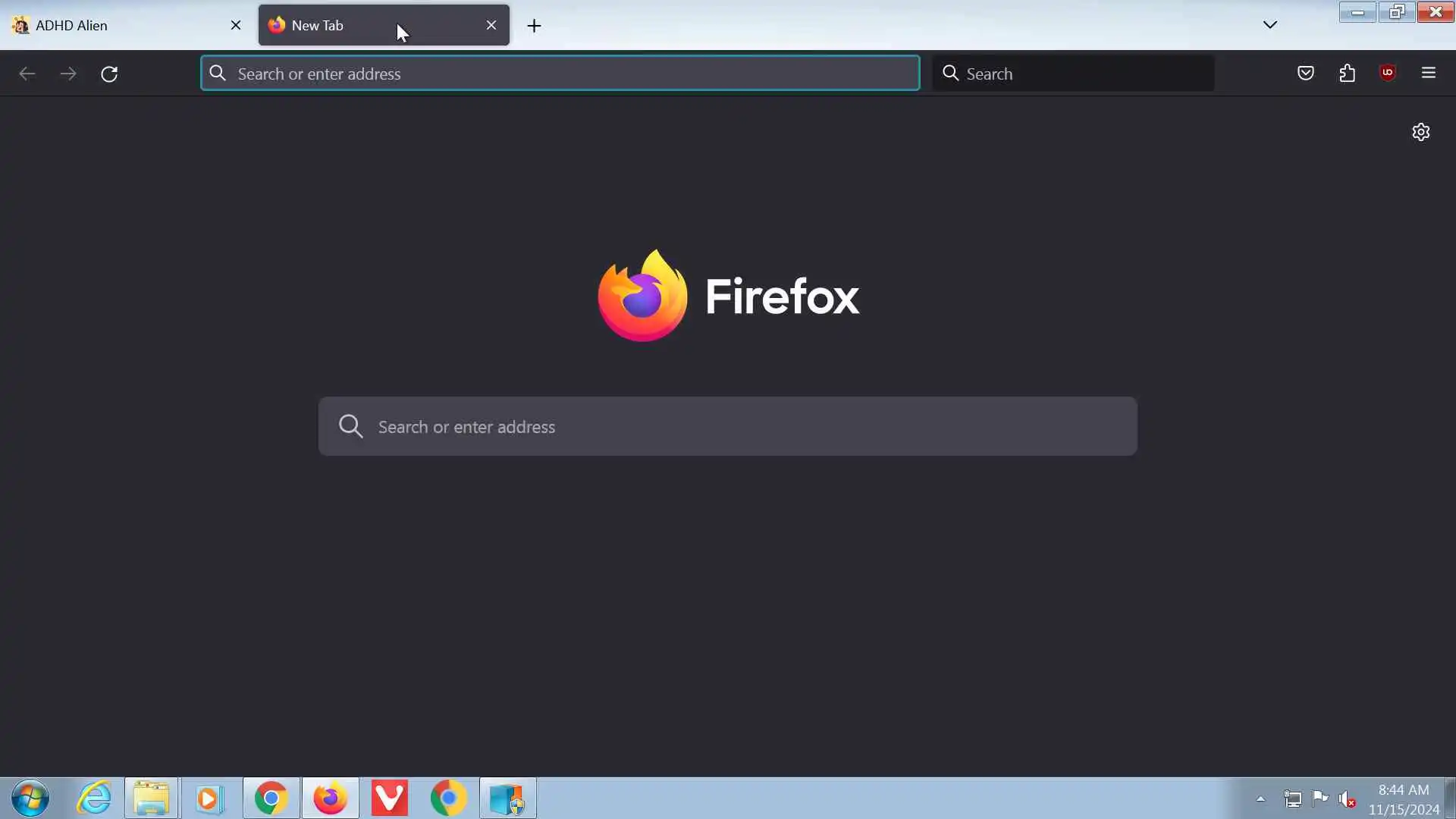Open the Extensions puzzle icon

pyautogui.click(x=1347, y=74)
